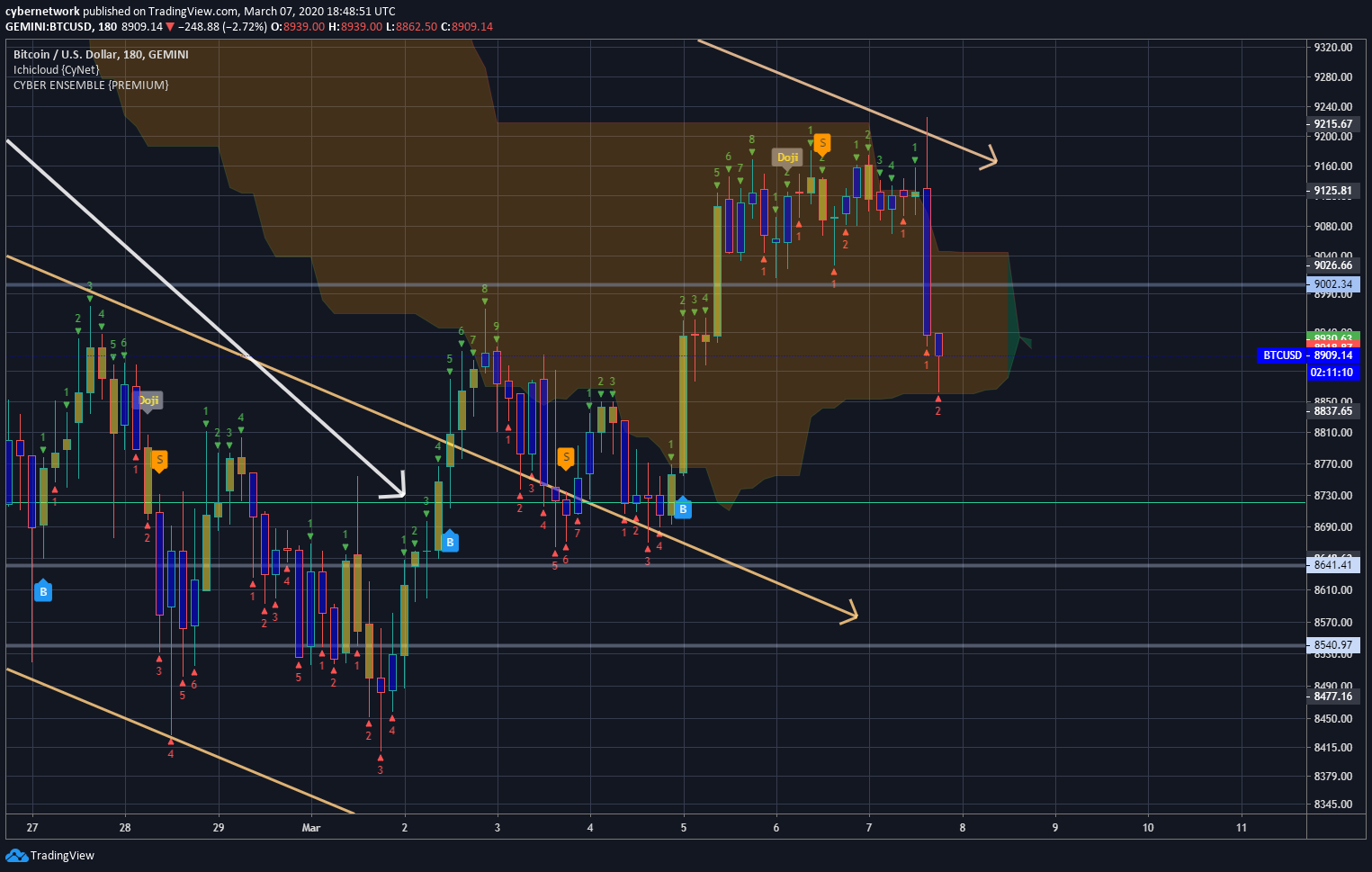Screen dimensions: 1372x872
Task: Click the 5 date label on time axis
Action: (x=684, y=828)
